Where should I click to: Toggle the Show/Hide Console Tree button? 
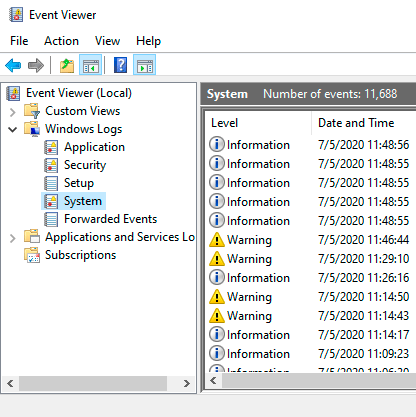click(x=91, y=65)
